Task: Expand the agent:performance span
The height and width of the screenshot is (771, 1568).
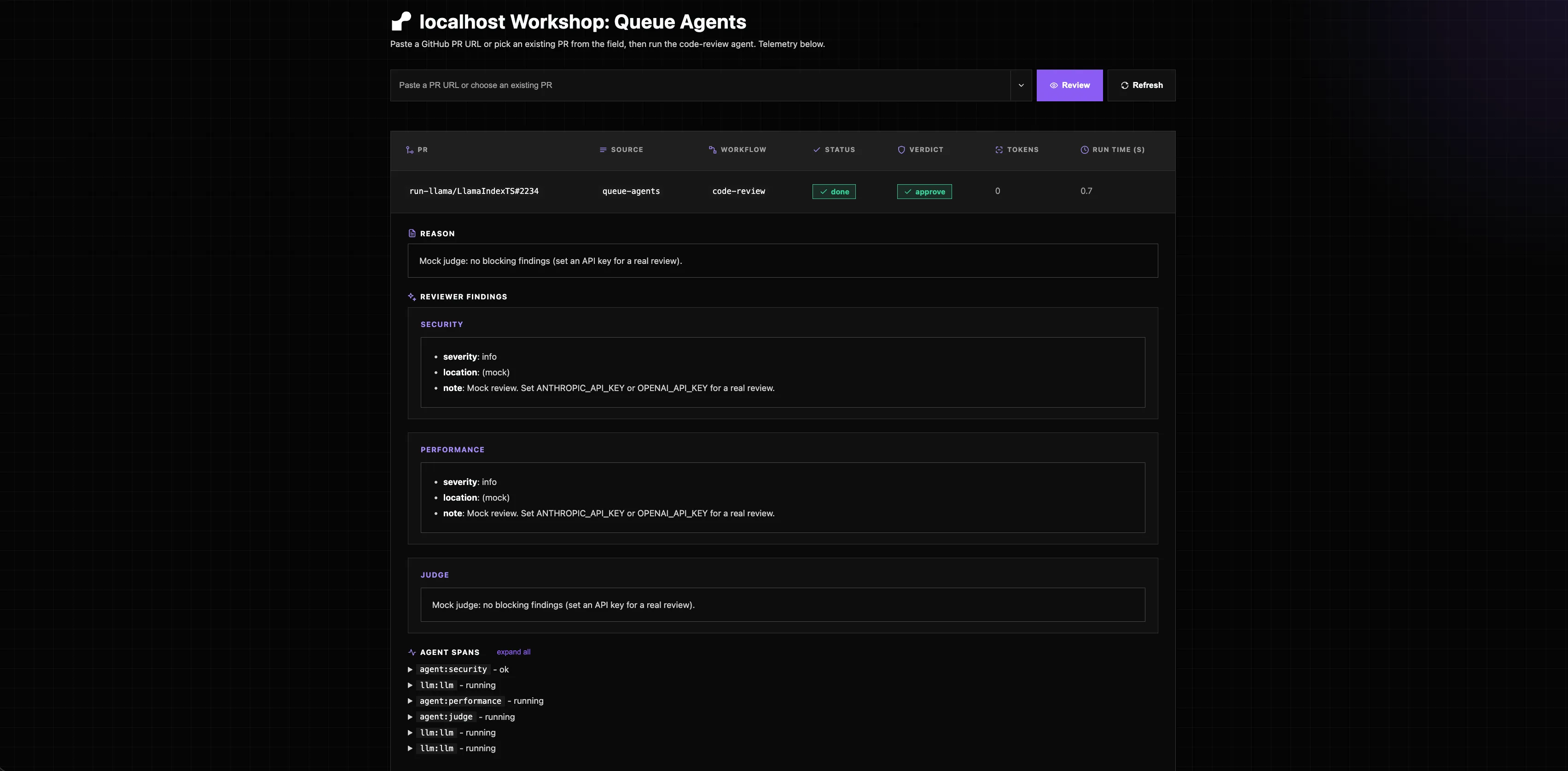Action: 410,701
